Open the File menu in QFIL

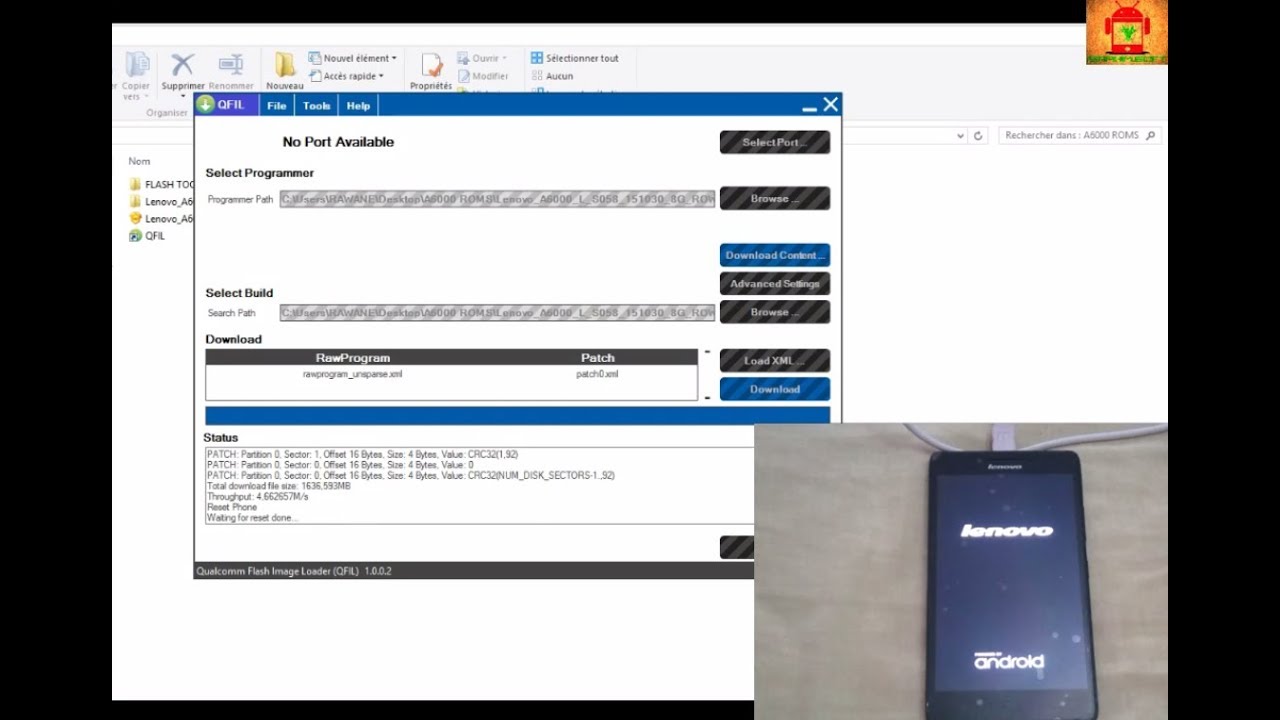tap(276, 106)
